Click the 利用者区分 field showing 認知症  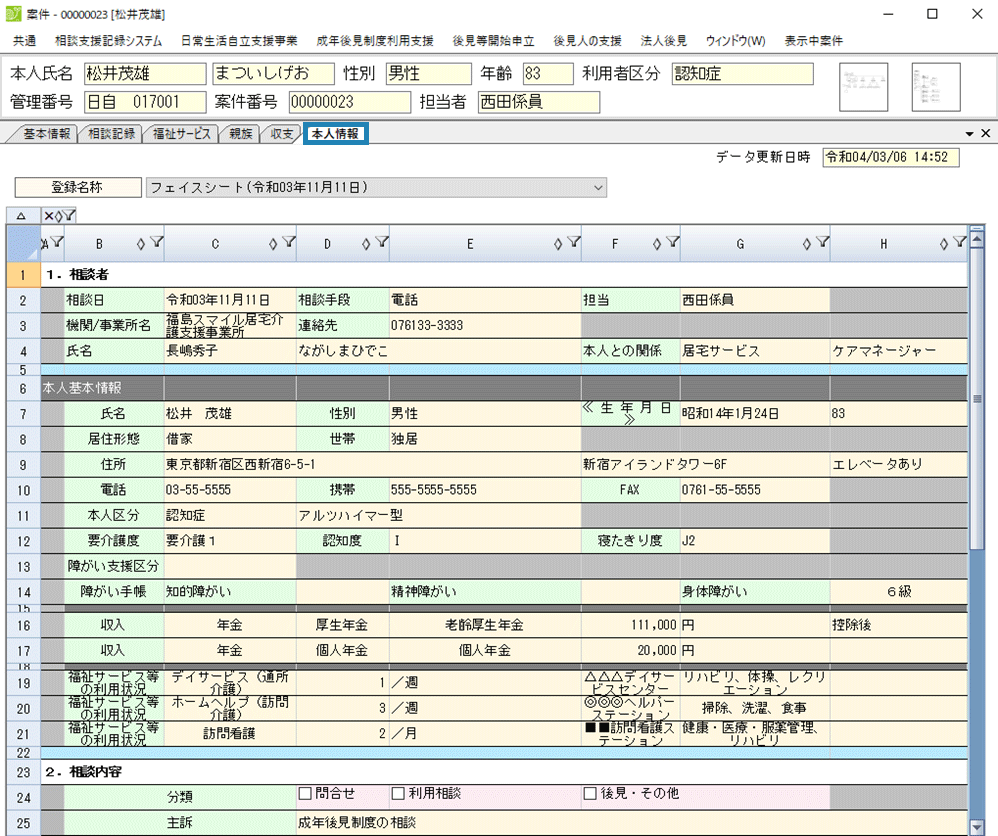[x=742, y=74]
